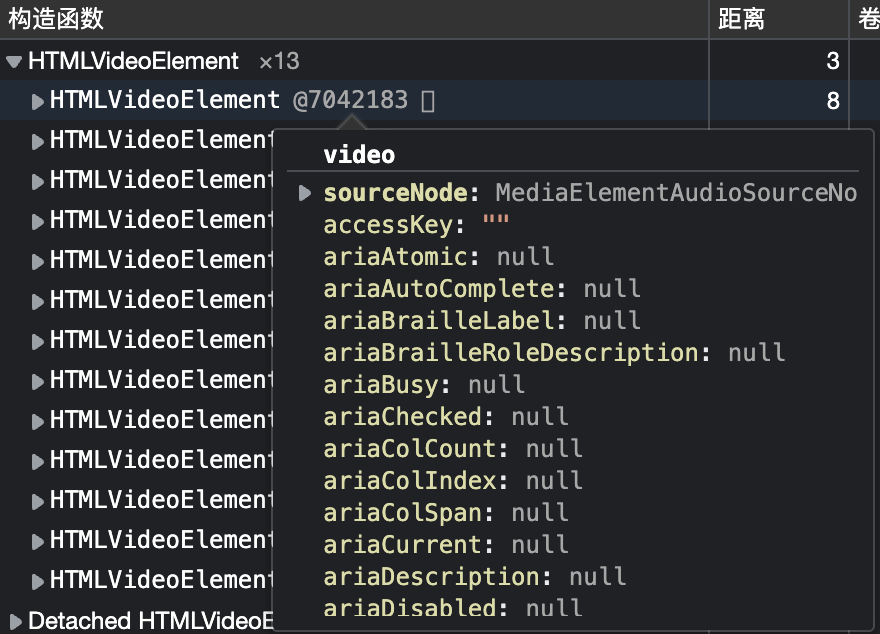Select the ariaBusy property line
880x634 pixels.
(424, 385)
